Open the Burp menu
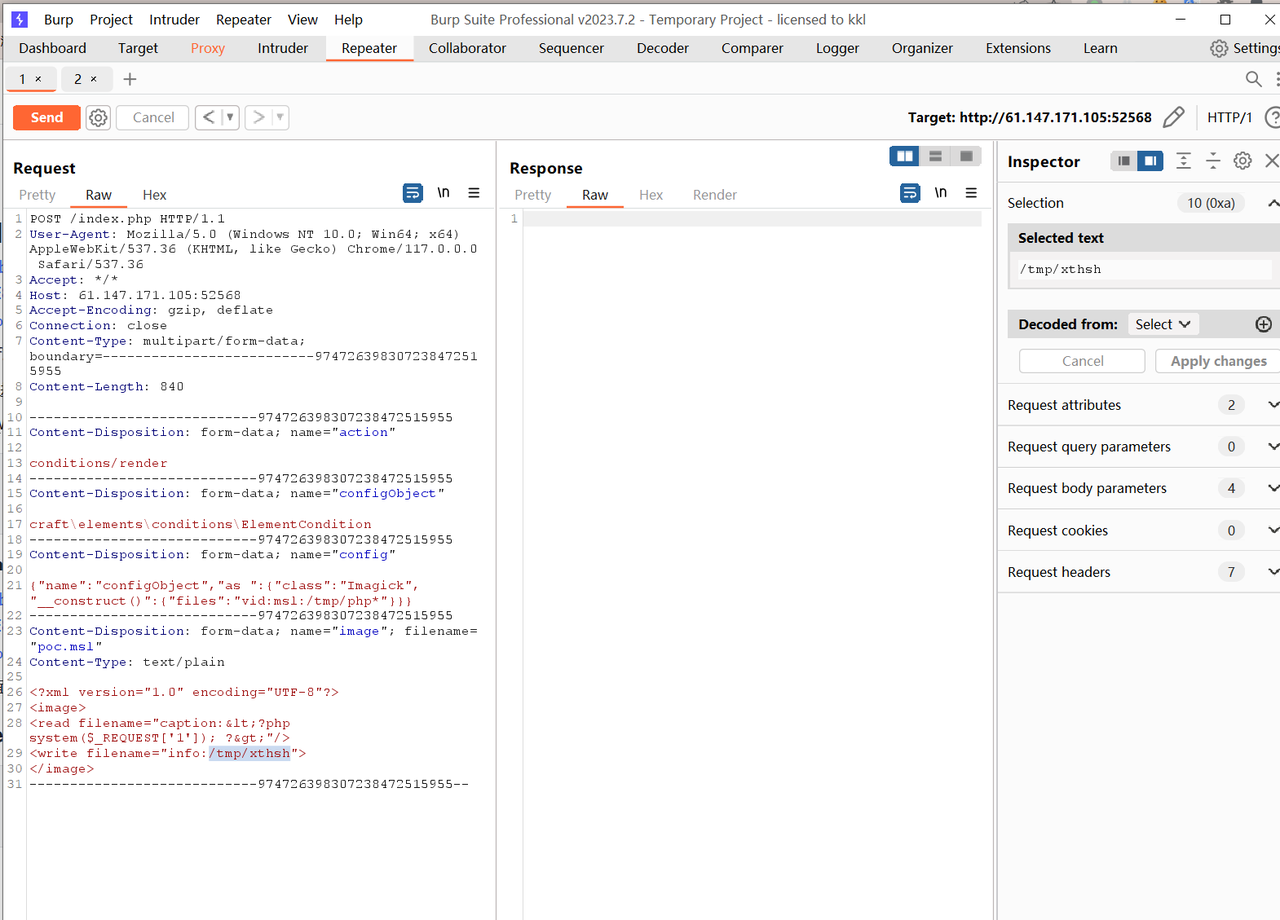 58,19
